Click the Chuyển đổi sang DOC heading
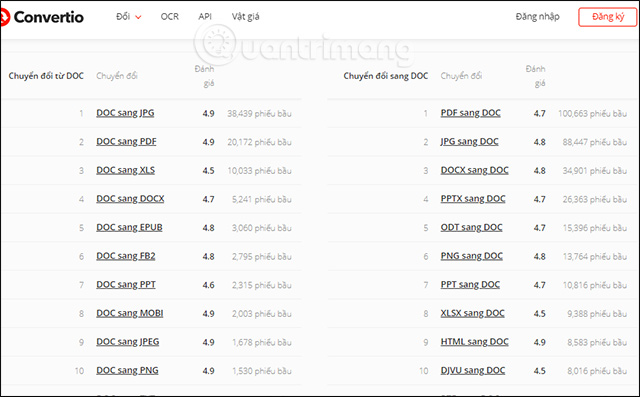640x397 pixels. click(386, 76)
